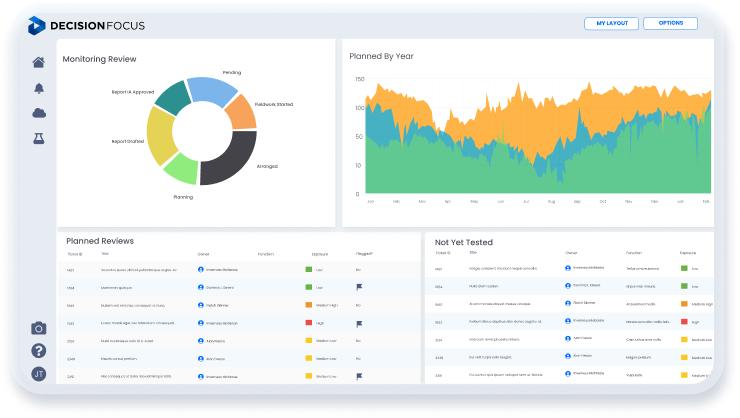Screen dimensions: 740x418
Task: Click the flag in the Medium Low row
Action: (359, 376)
